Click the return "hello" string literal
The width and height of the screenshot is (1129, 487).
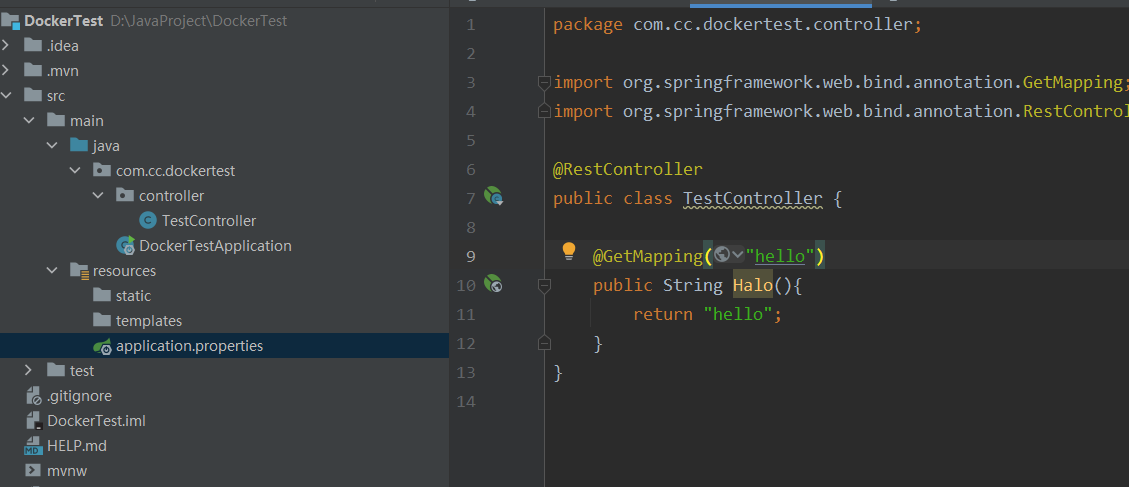point(738,314)
